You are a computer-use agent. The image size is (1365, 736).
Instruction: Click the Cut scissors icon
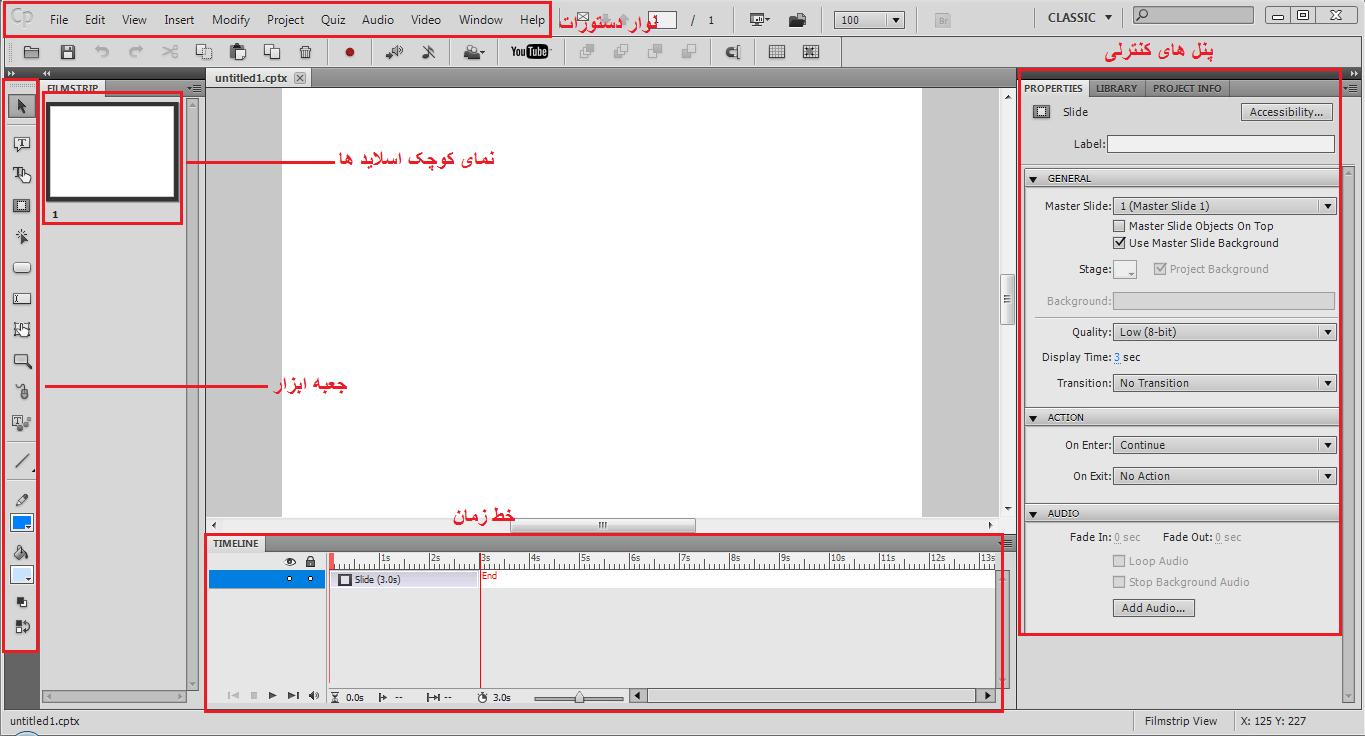[170, 52]
